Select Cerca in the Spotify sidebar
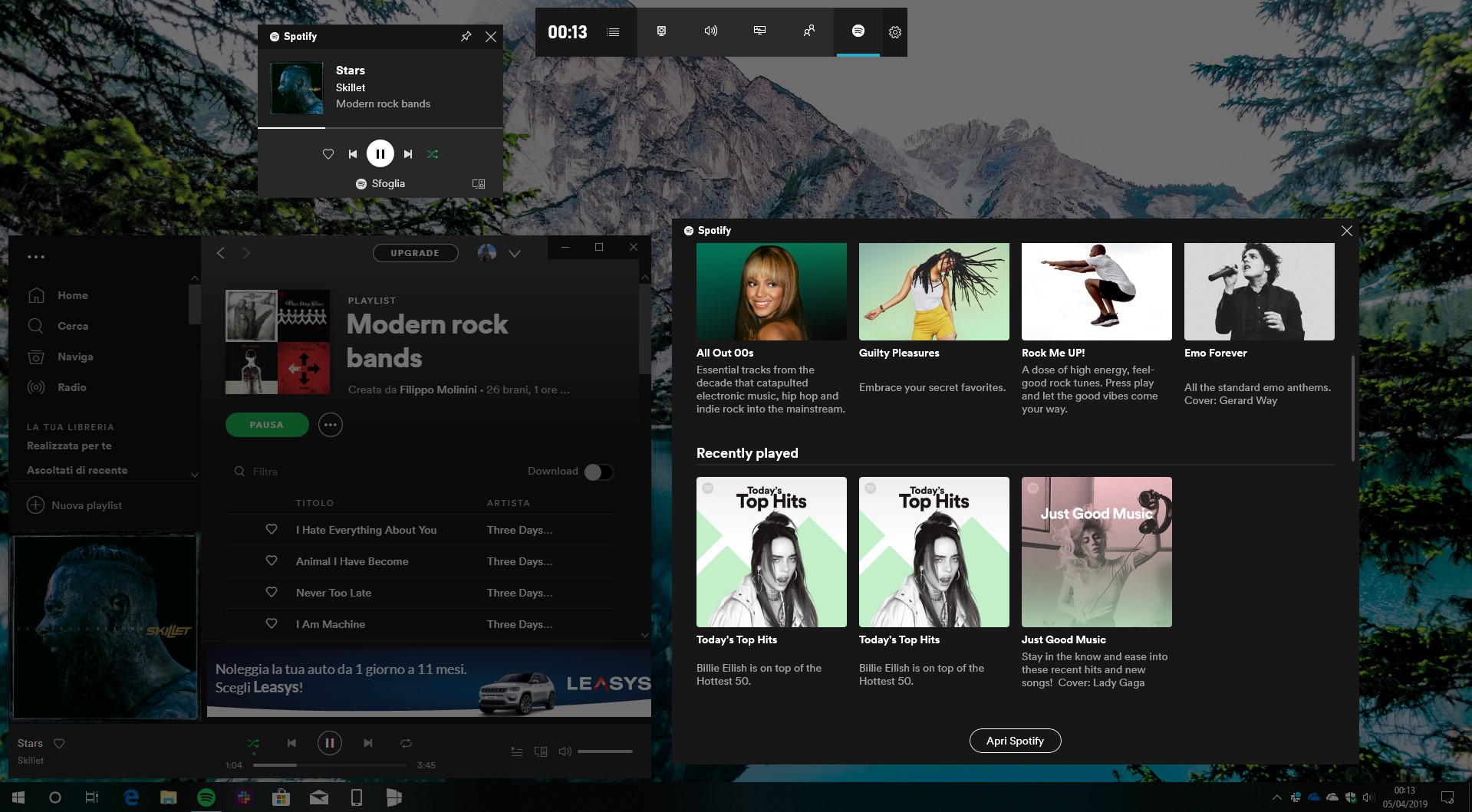 (73, 325)
